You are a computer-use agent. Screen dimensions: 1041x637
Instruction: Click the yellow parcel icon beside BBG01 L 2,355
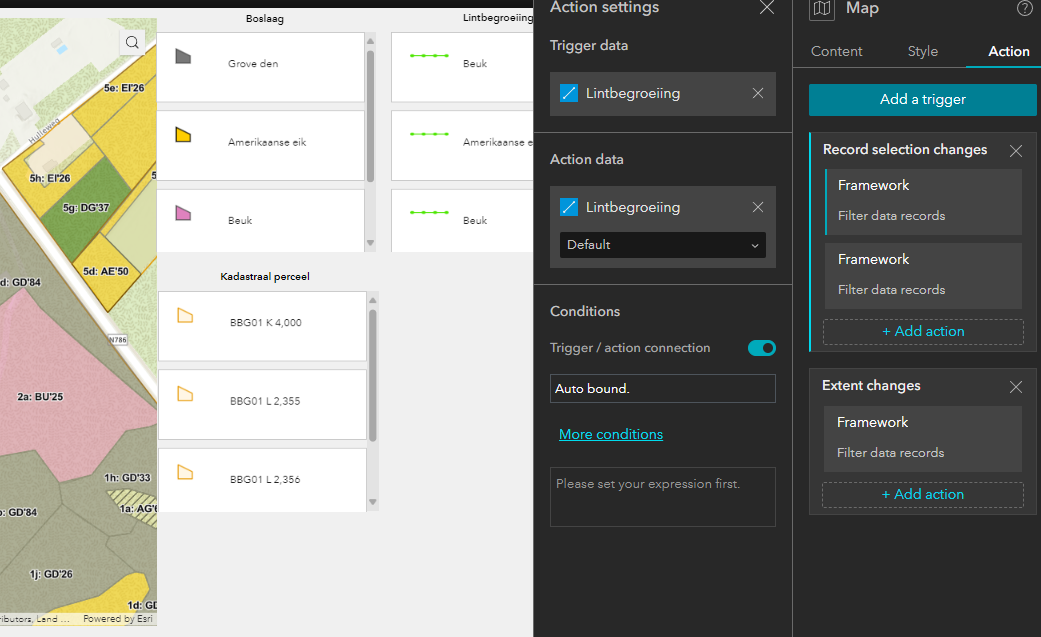pyautogui.click(x=185, y=396)
